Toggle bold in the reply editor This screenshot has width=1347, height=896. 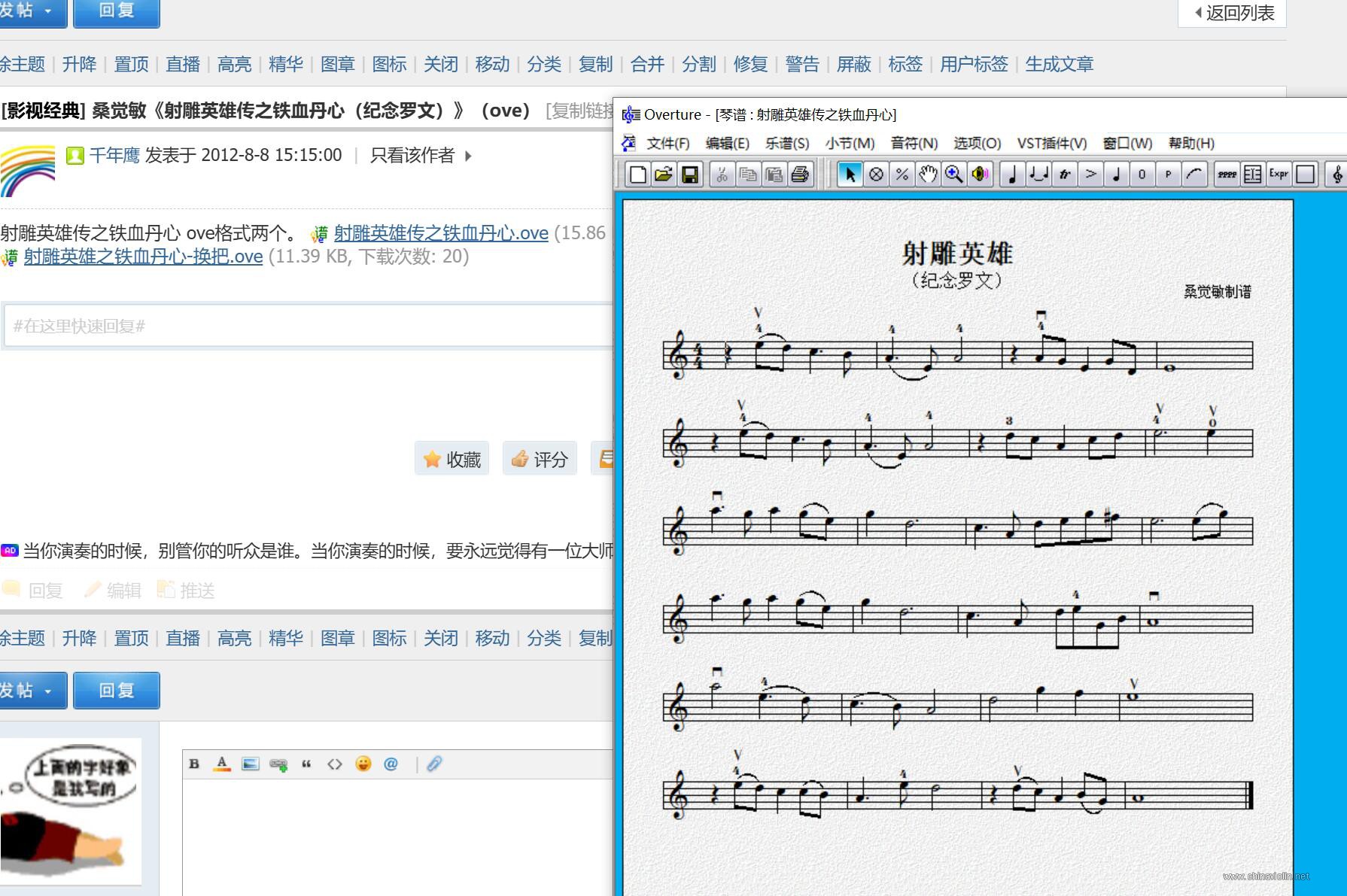(x=194, y=764)
